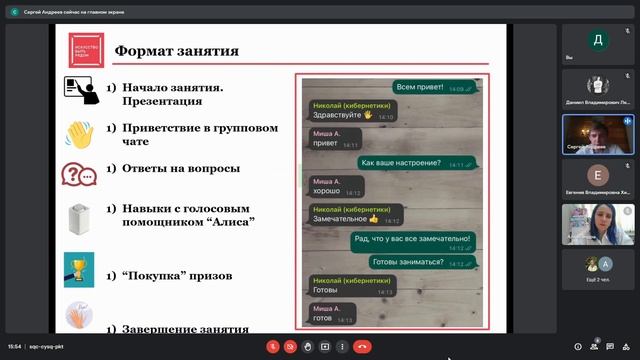Image resolution: width=640 pixels, height=360 pixels.
Task: Select Даниил Владимирович participant tile
Action: pos(598,89)
